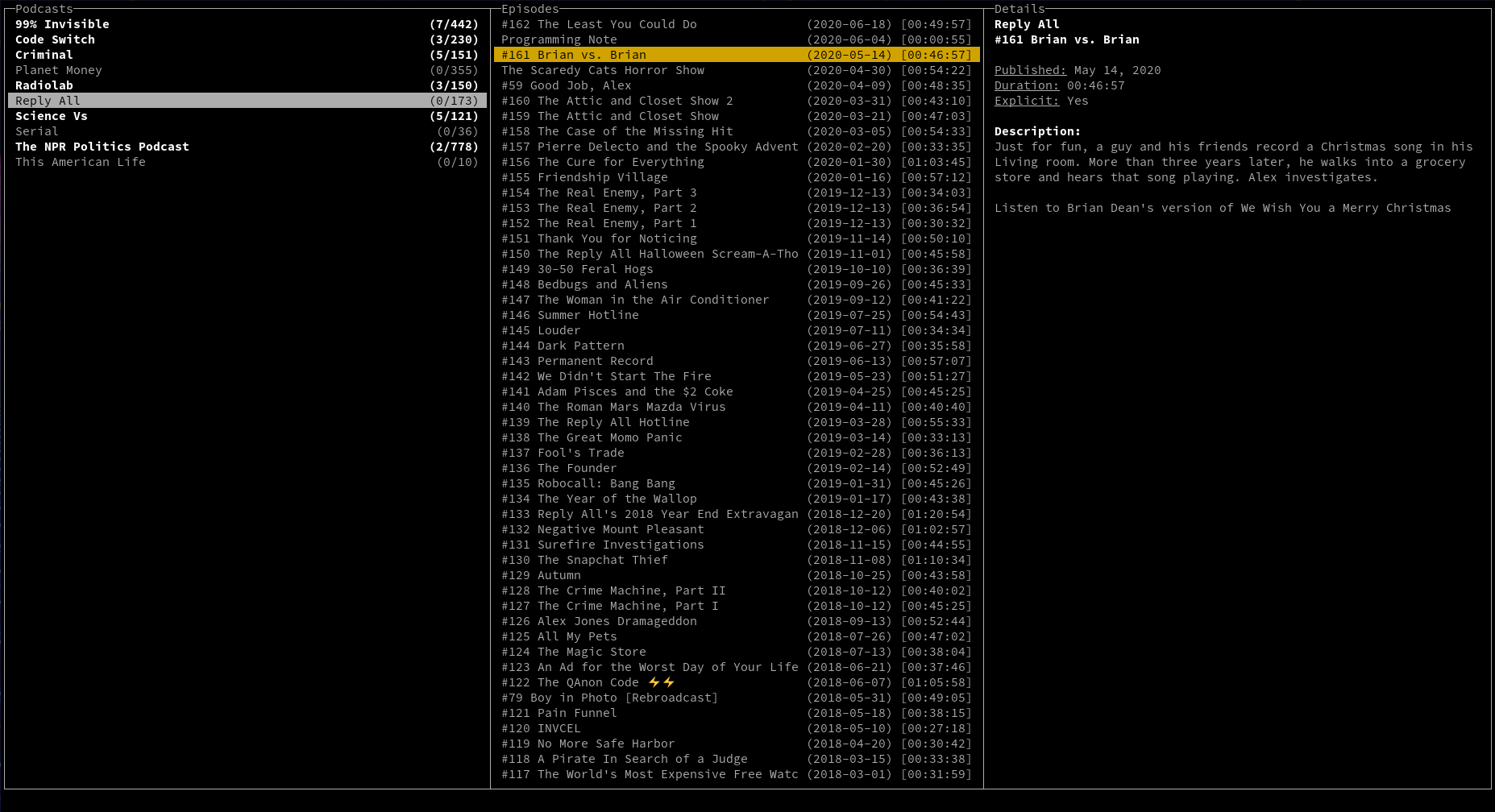
Task: Select The NPR Politics Podcast
Action: 247,147
